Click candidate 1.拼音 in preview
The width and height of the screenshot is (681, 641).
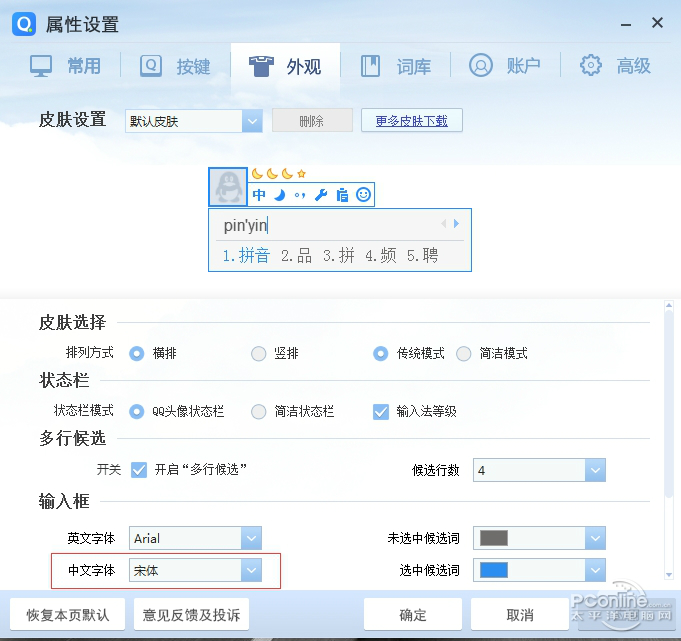click(246, 255)
